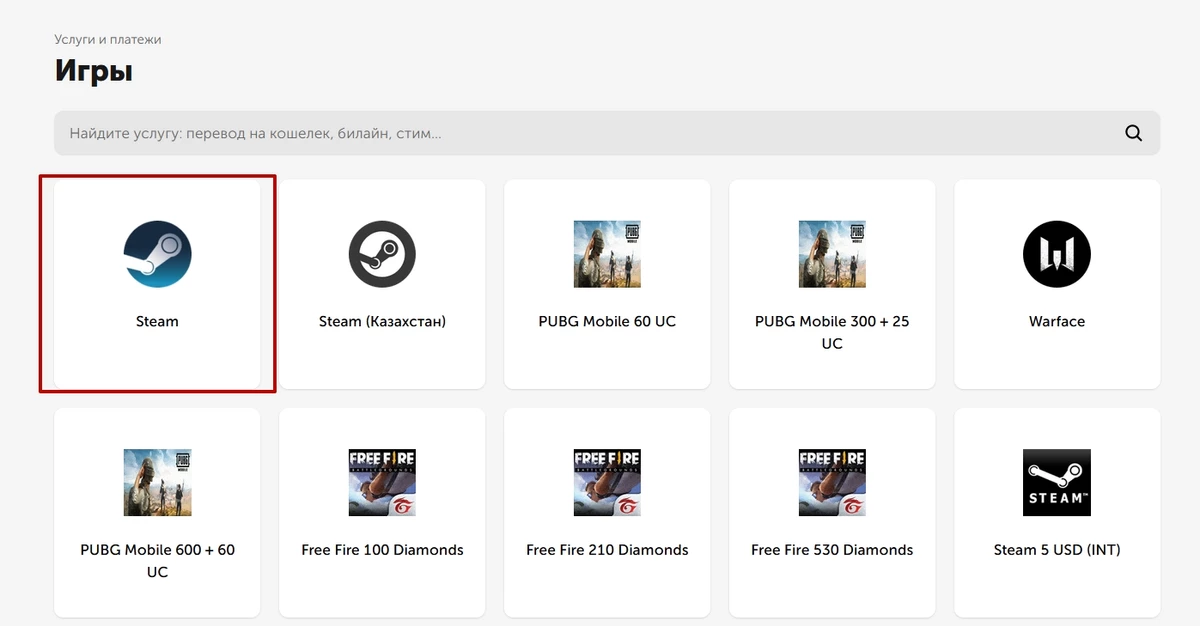Choose the 'Free Fire 100 Diamonds' label
The height and width of the screenshot is (626, 1200).
point(382,550)
